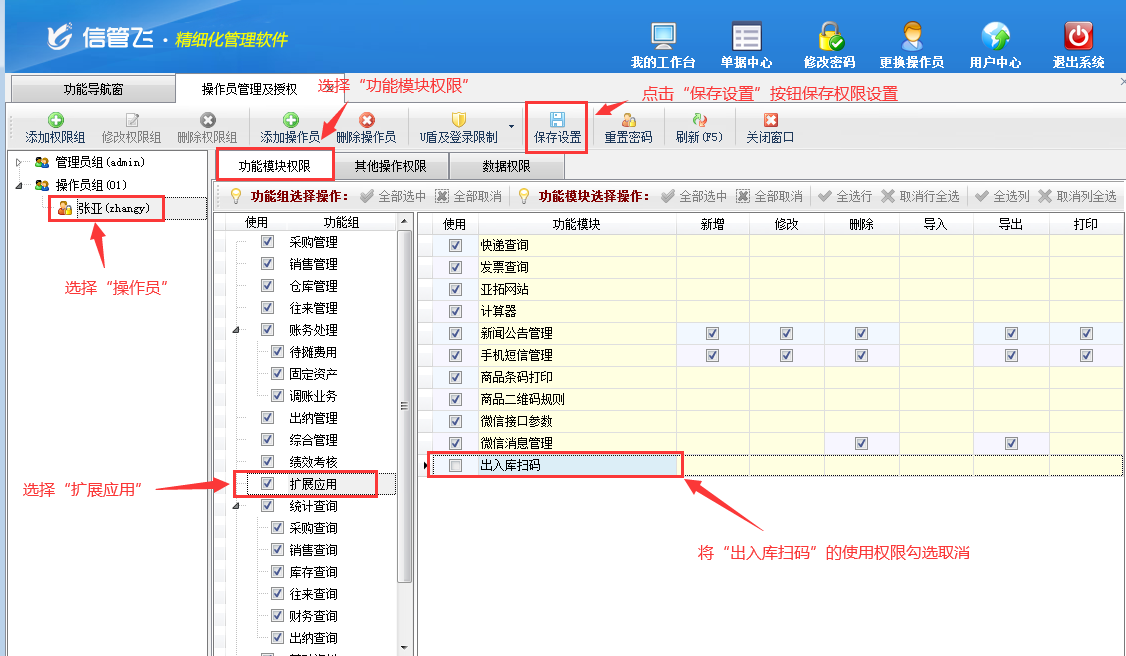
Task: Click 取消列全选 button
Action: tap(1076, 197)
